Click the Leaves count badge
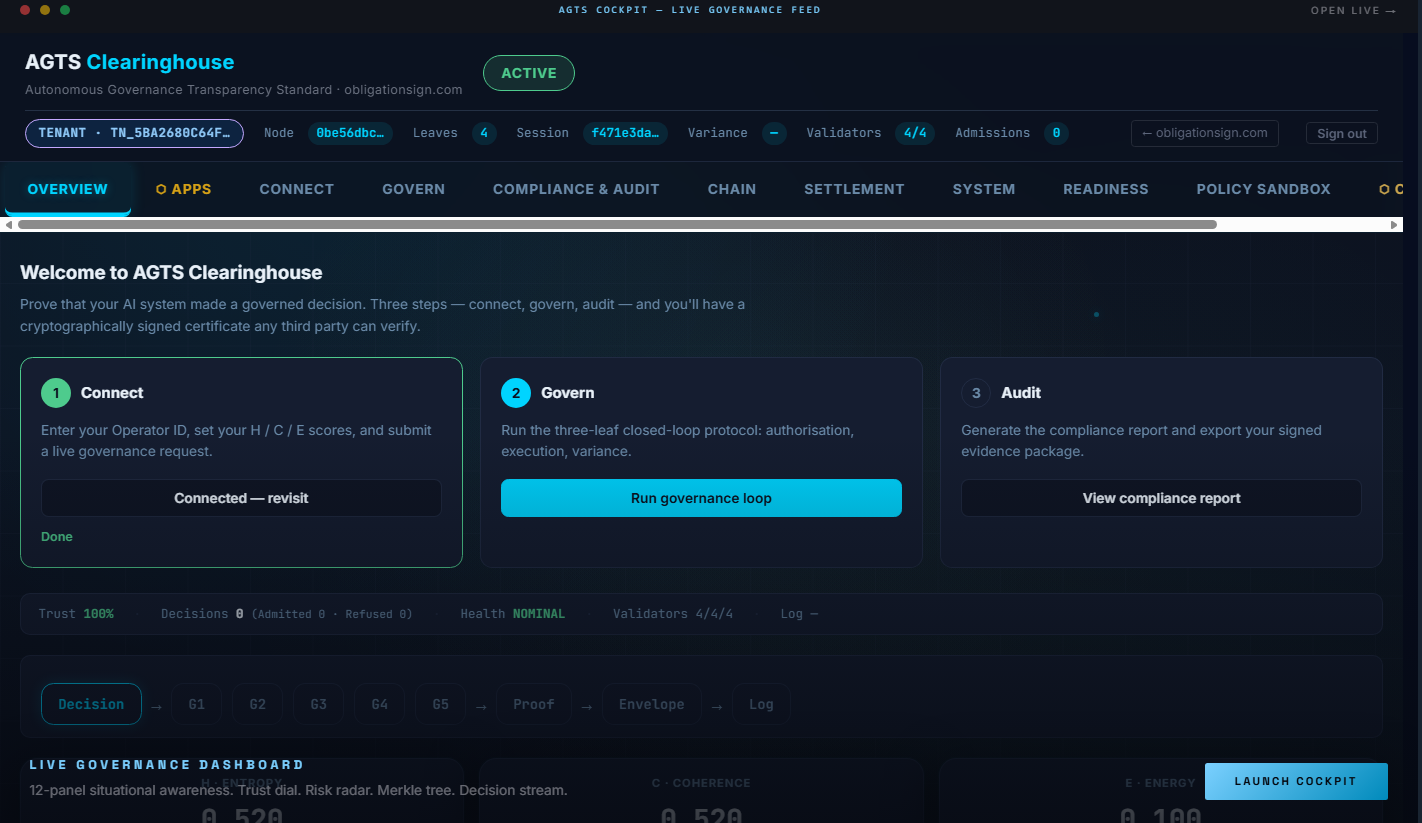The width and height of the screenshot is (1422, 823). coord(484,133)
